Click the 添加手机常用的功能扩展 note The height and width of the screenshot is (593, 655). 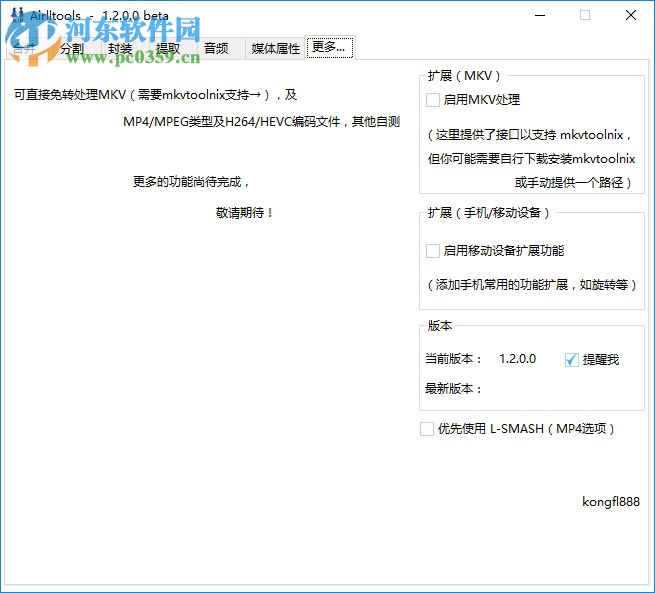pyautogui.click(x=532, y=285)
